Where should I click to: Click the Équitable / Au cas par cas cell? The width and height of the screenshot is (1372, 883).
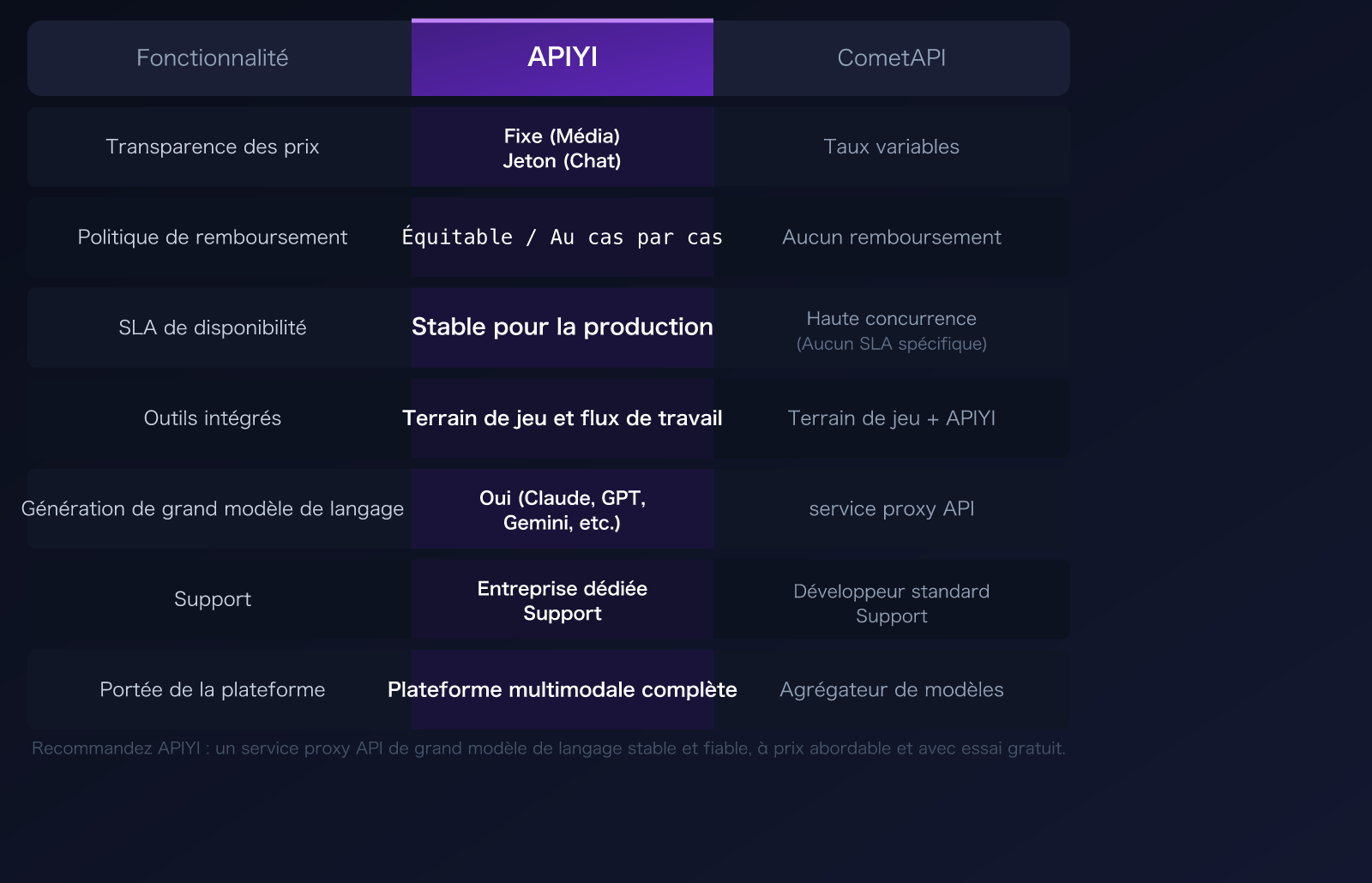click(x=562, y=237)
